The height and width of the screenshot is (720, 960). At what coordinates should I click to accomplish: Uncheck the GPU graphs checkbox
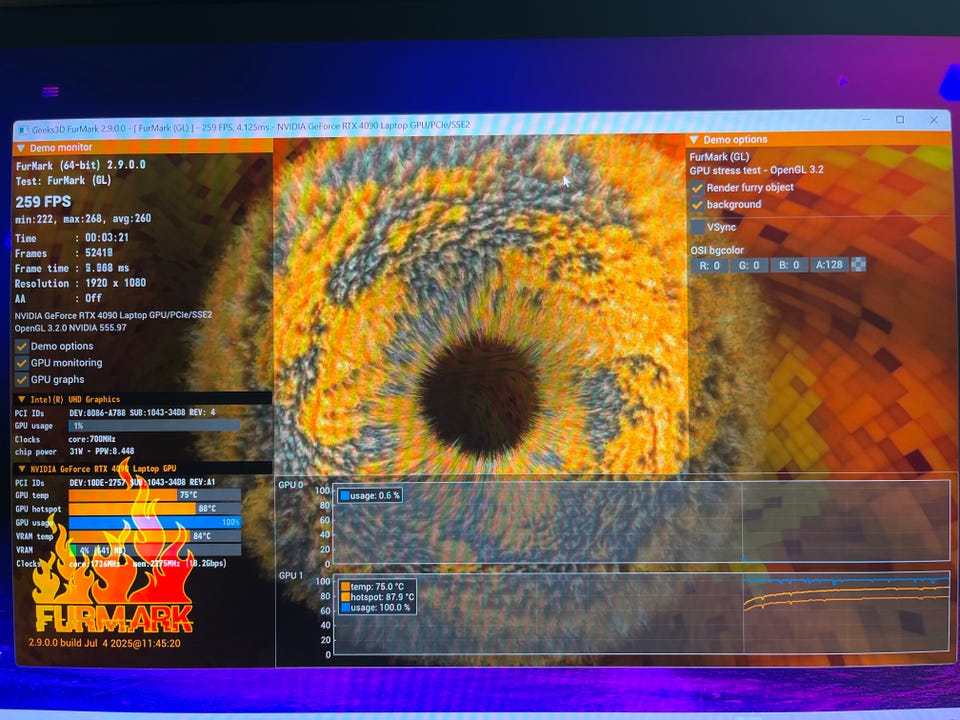(21, 380)
